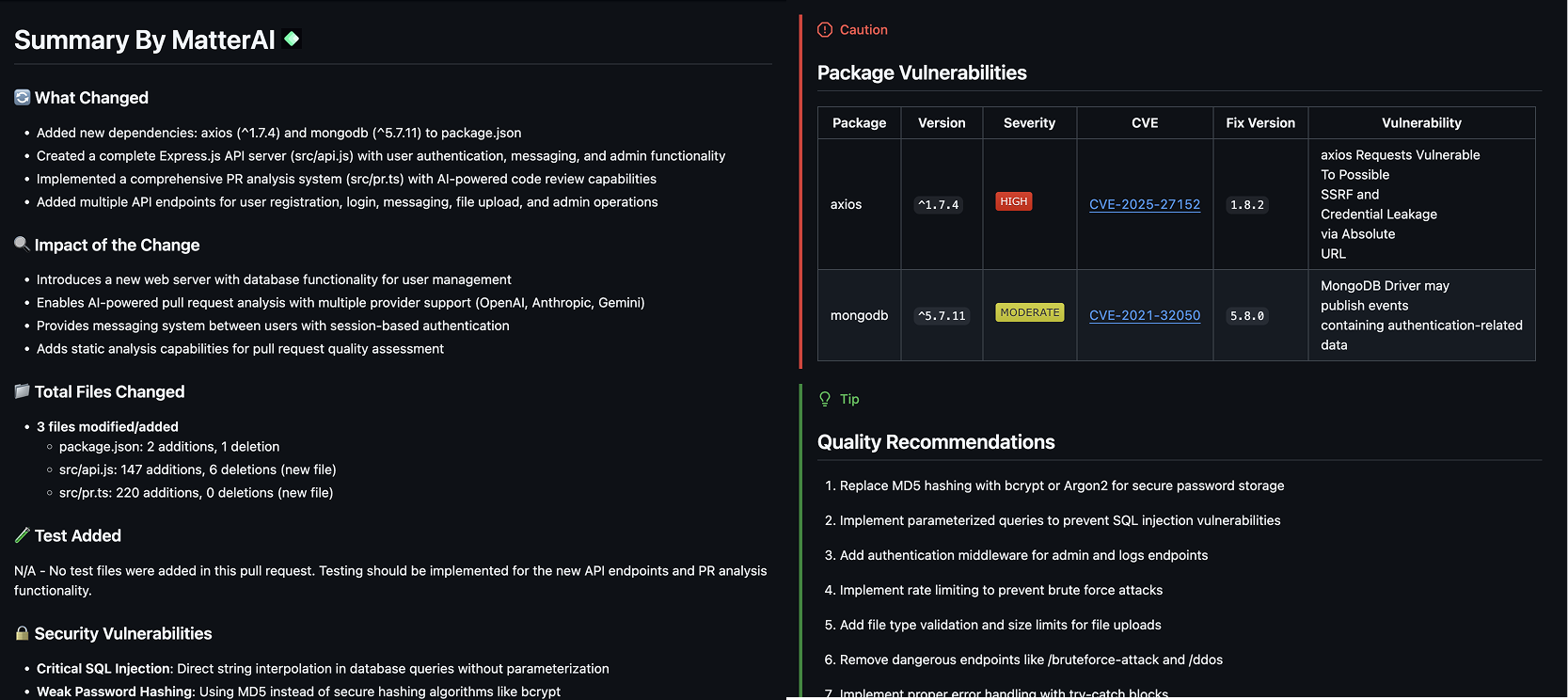
Task: Click the src/api.js additions line
Action: coord(198,469)
